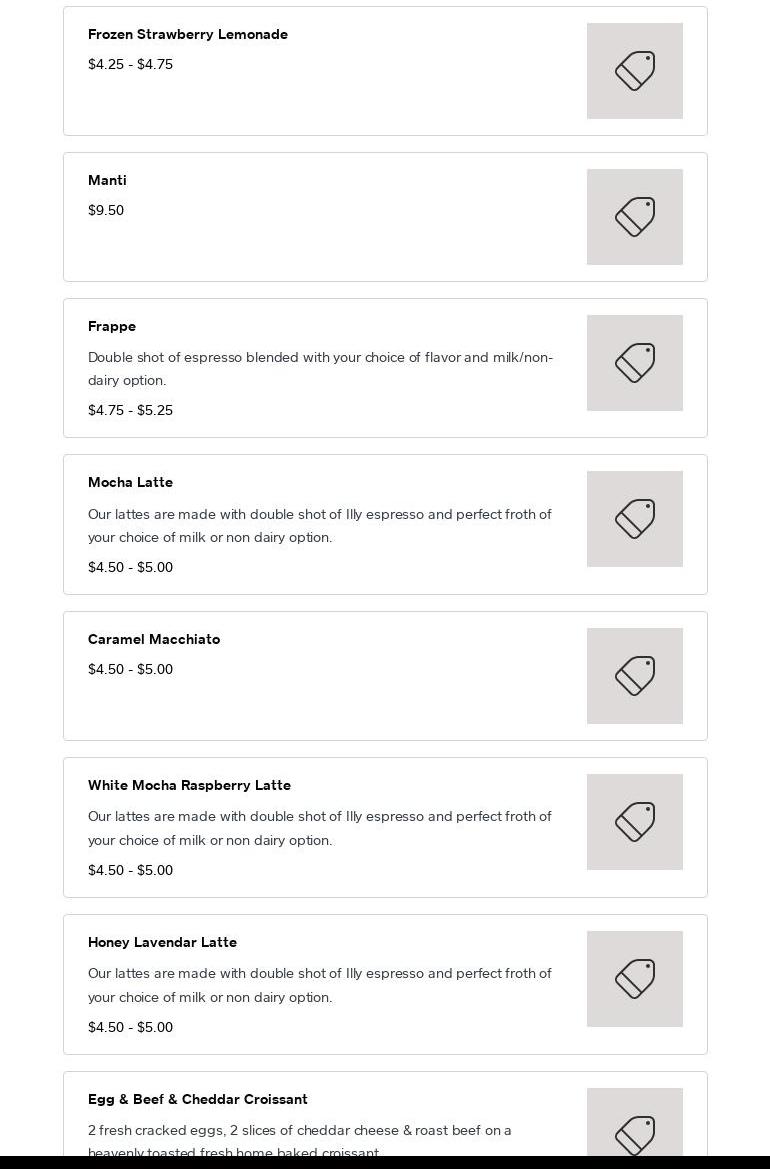The height and width of the screenshot is (1169, 770).
Task: Click the White Mocha Raspberry Latte tag icon
Action: [x=635, y=822]
